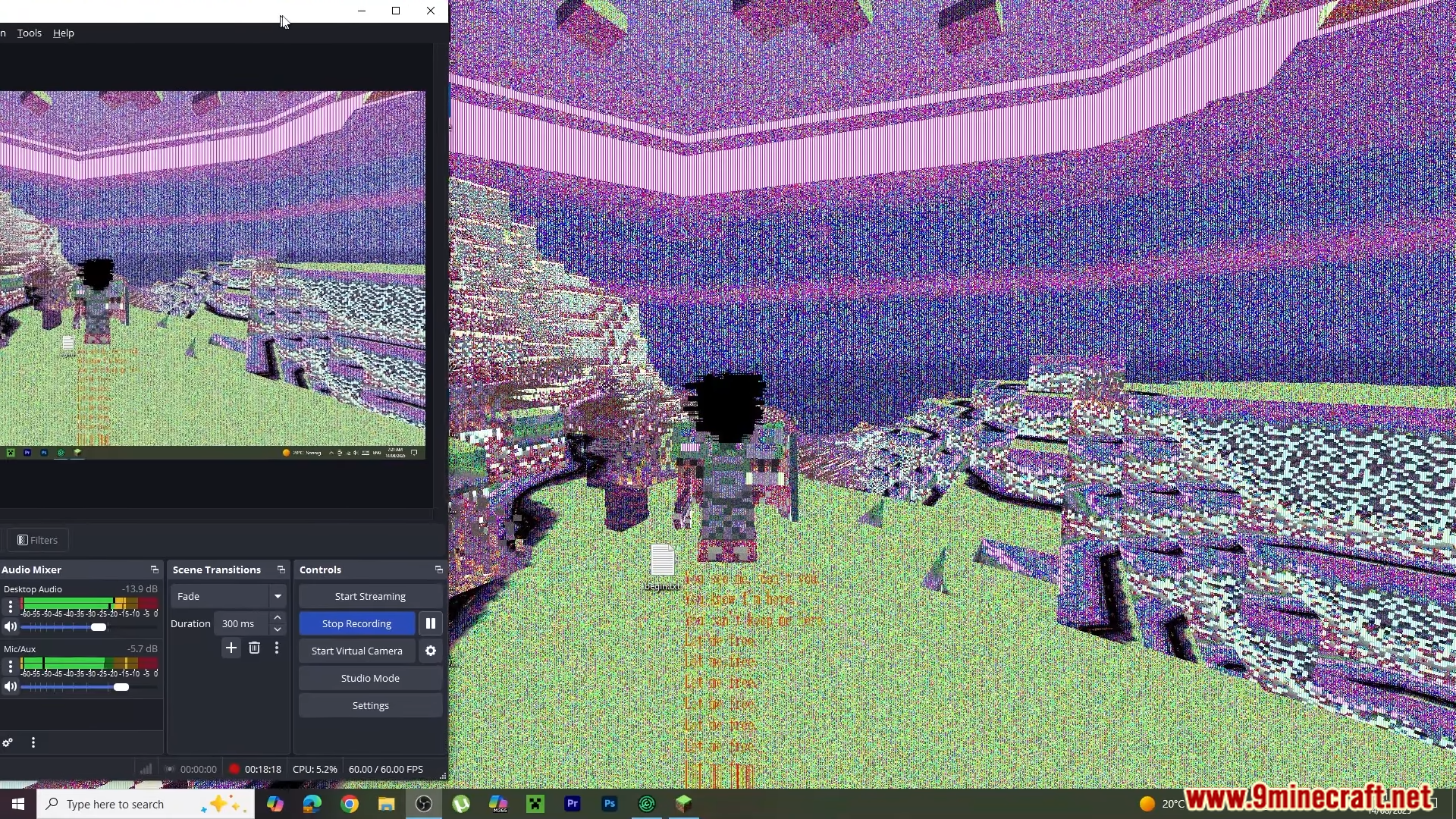Pop out the Audio Mixer dock

(155, 570)
